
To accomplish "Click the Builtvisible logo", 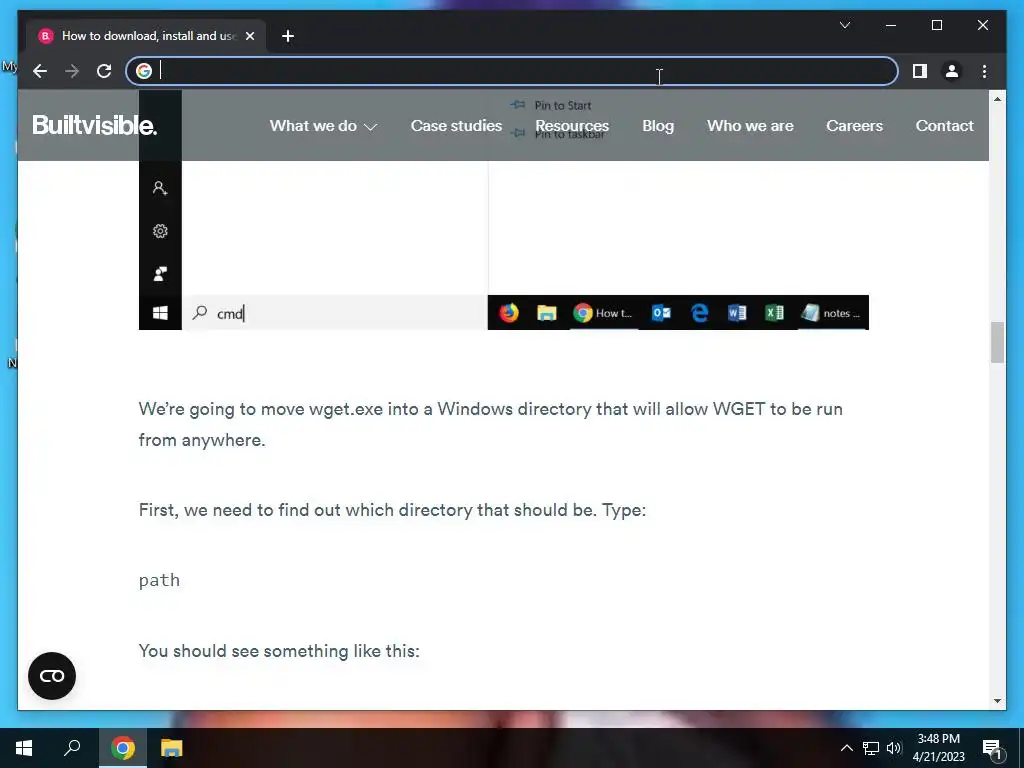I will pyautogui.click(x=95, y=125).
